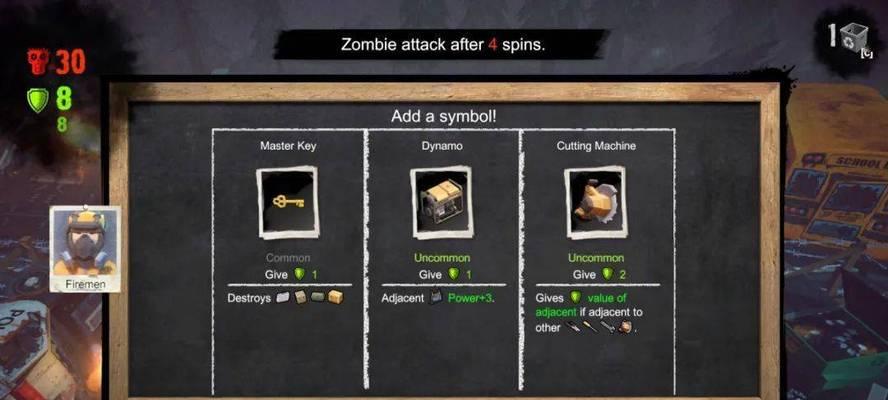
Task: Click the shield icon under Master Key
Action: point(300,274)
